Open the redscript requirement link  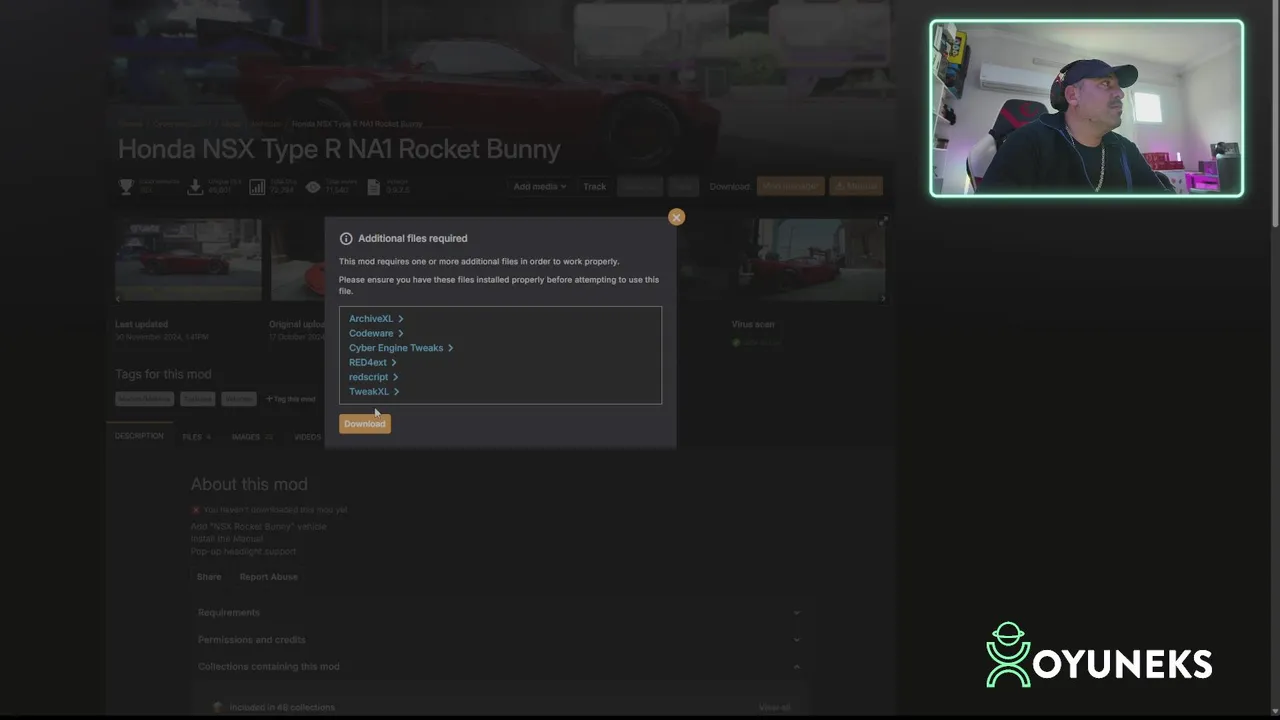point(374,377)
